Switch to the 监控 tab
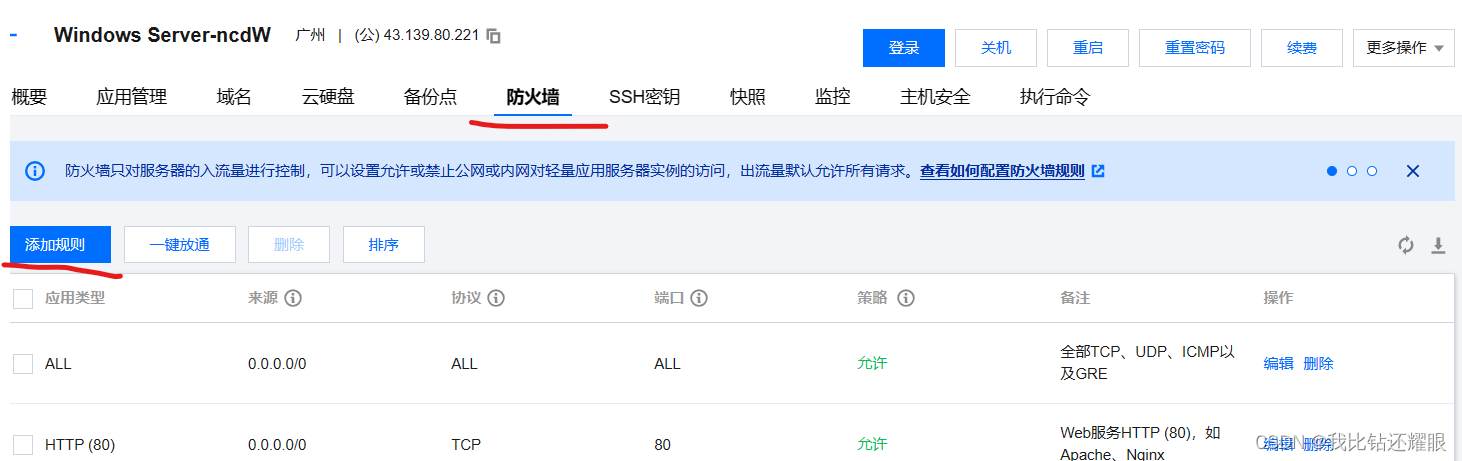1462x461 pixels. click(x=833, y=97)
